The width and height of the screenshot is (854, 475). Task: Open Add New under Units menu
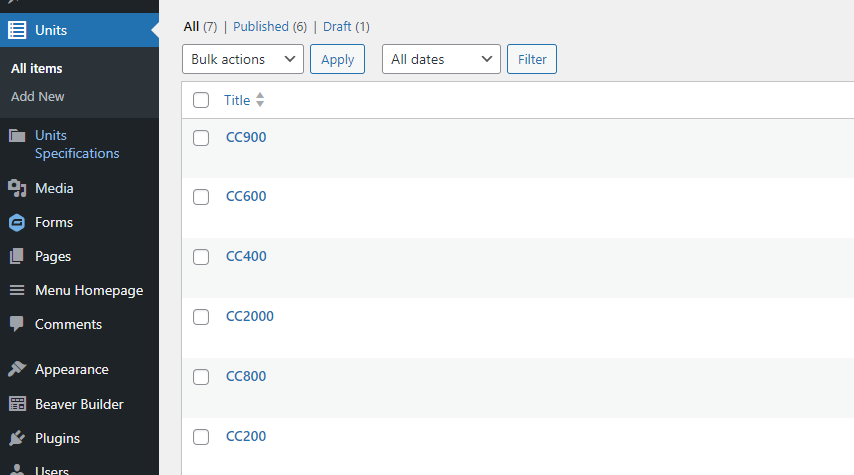coord(38,96)
